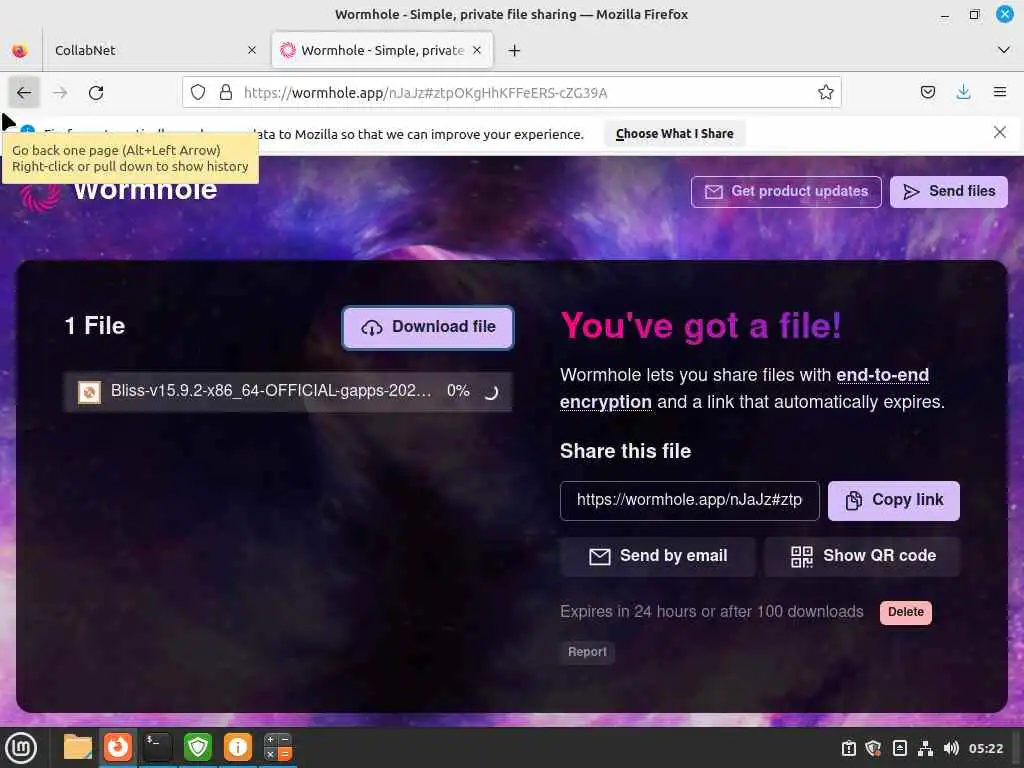Click the pinned Firefox view tab icon
Viewport: 1024px width, 768px height.
(20, 50)
